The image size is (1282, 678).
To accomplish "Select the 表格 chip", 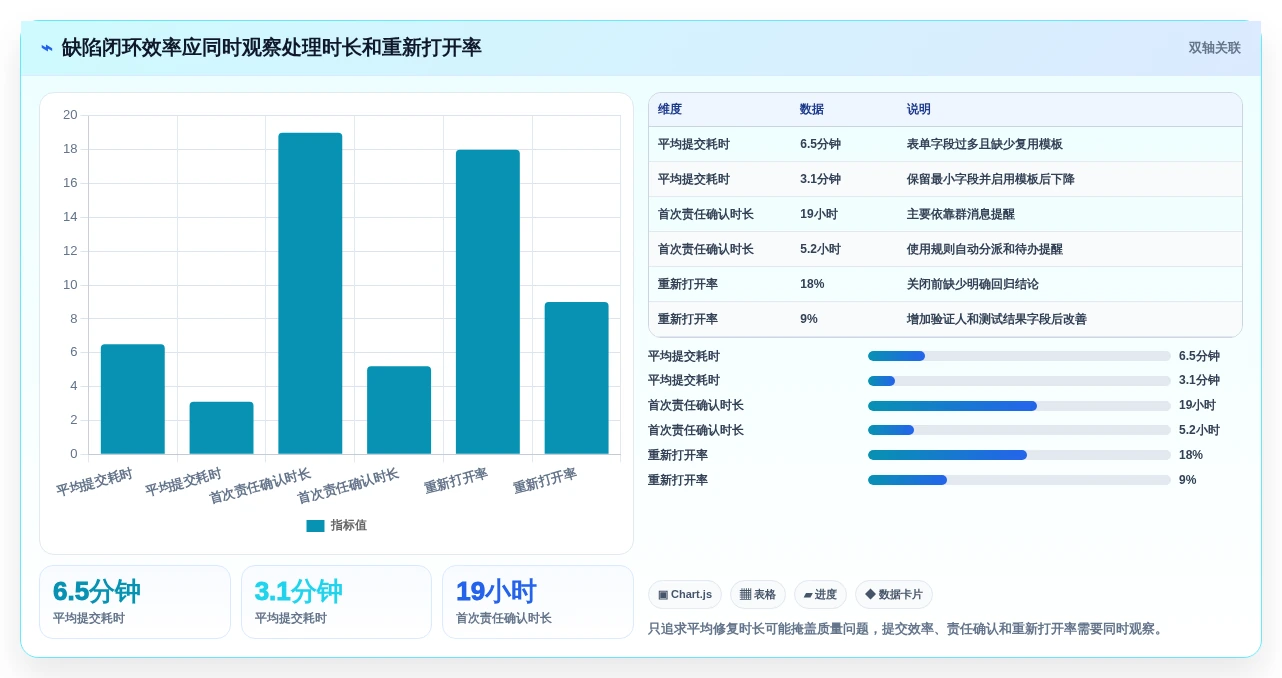I will click(758, 594).
